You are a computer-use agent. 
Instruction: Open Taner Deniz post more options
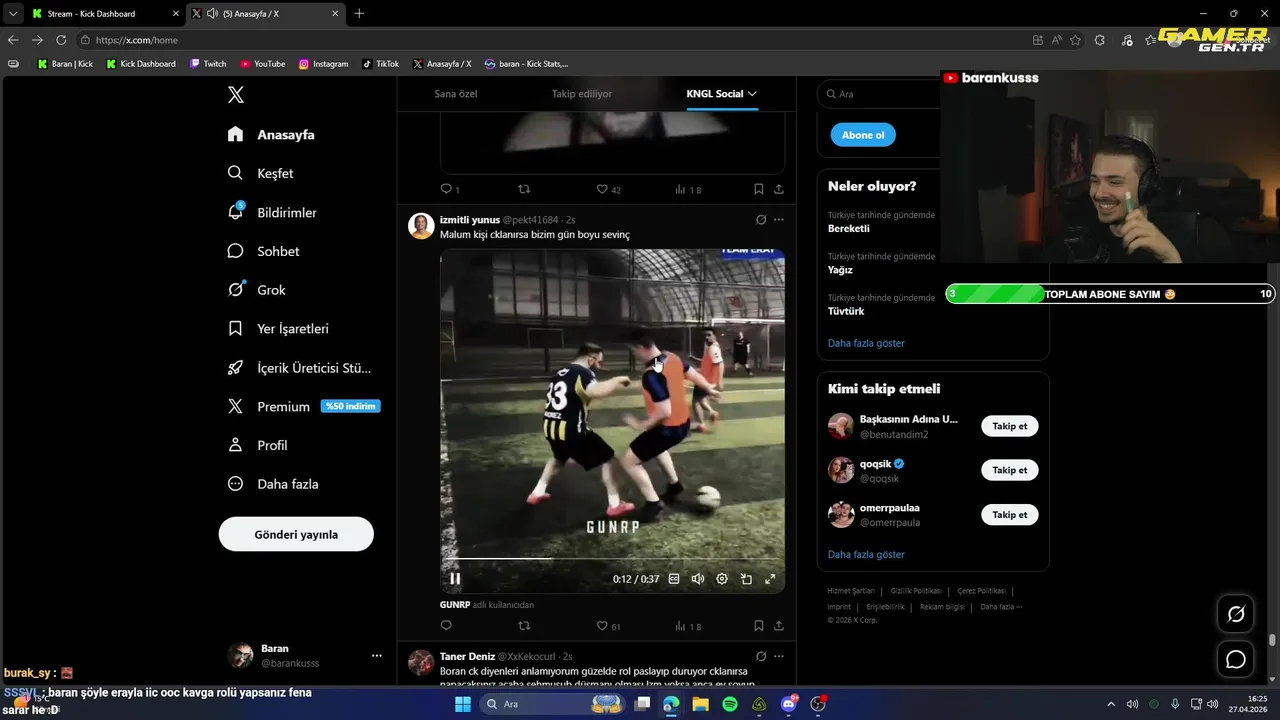tap(779, 656)
